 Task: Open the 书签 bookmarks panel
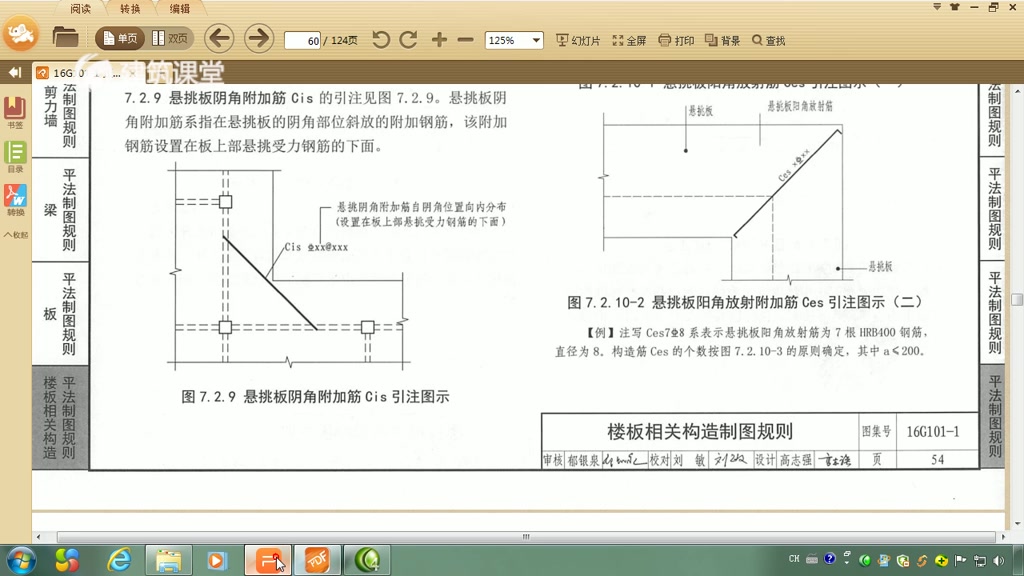[13, 108]
